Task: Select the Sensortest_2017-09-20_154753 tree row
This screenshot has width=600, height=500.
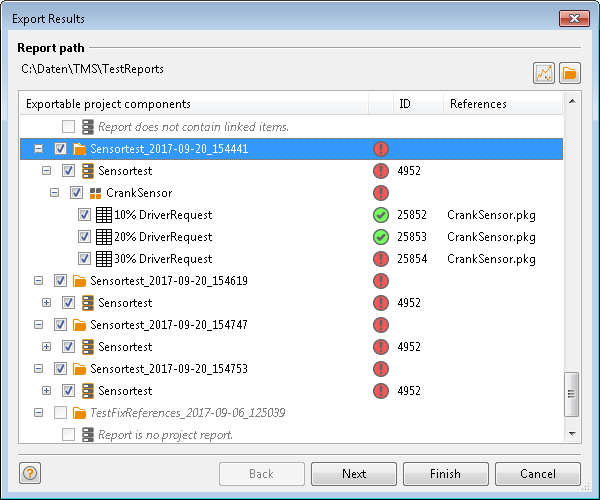Action: pos(291,369)
